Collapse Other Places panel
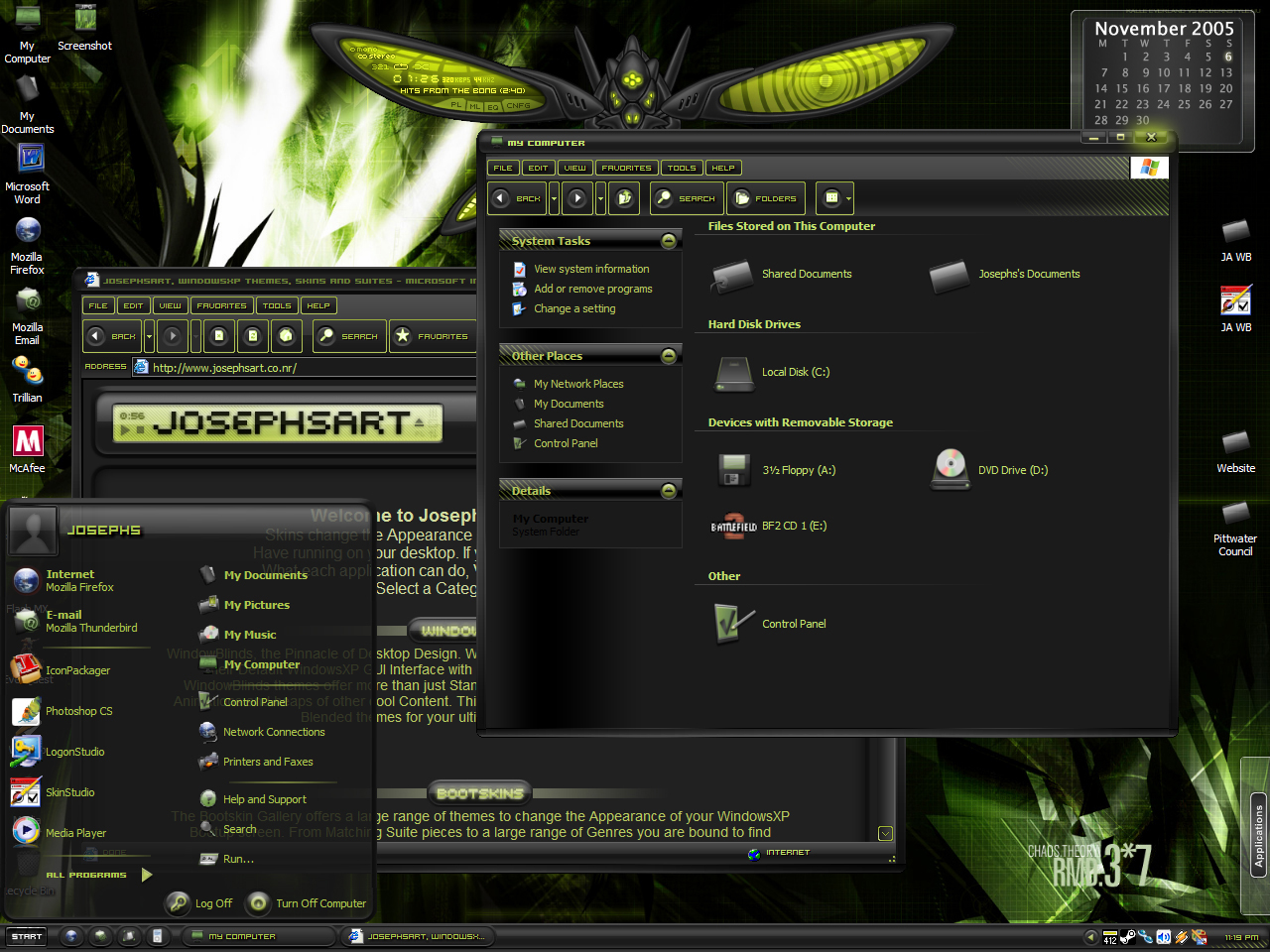 pyautogui.click(x=669, y=356)
